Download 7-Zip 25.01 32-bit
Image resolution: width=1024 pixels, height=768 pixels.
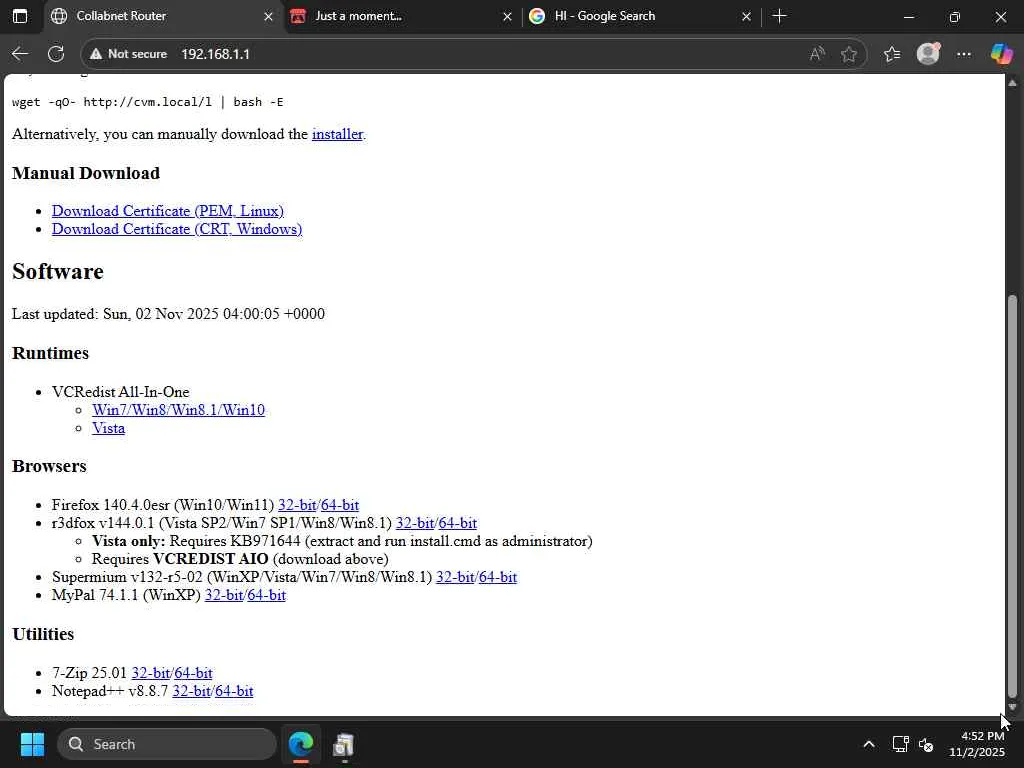coord(151,673)
